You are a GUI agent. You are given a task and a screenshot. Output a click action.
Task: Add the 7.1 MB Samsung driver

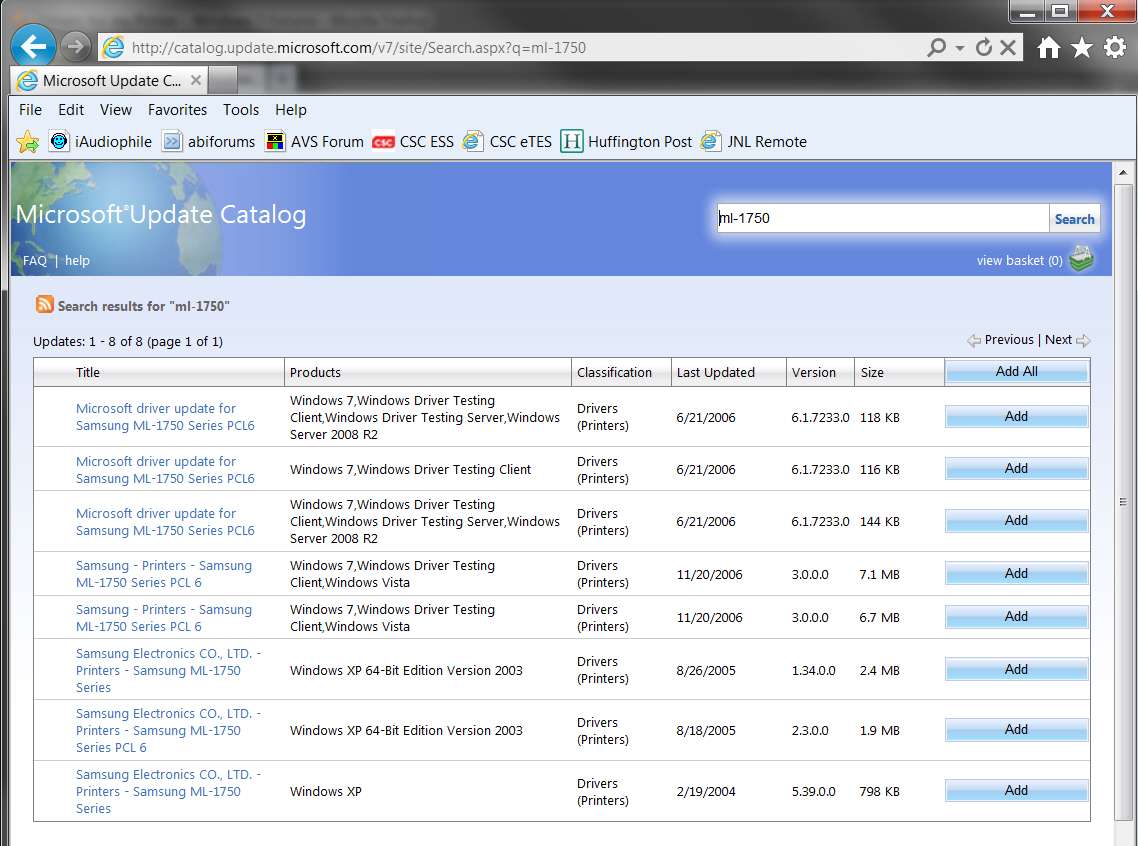[x=1016, y=573]
